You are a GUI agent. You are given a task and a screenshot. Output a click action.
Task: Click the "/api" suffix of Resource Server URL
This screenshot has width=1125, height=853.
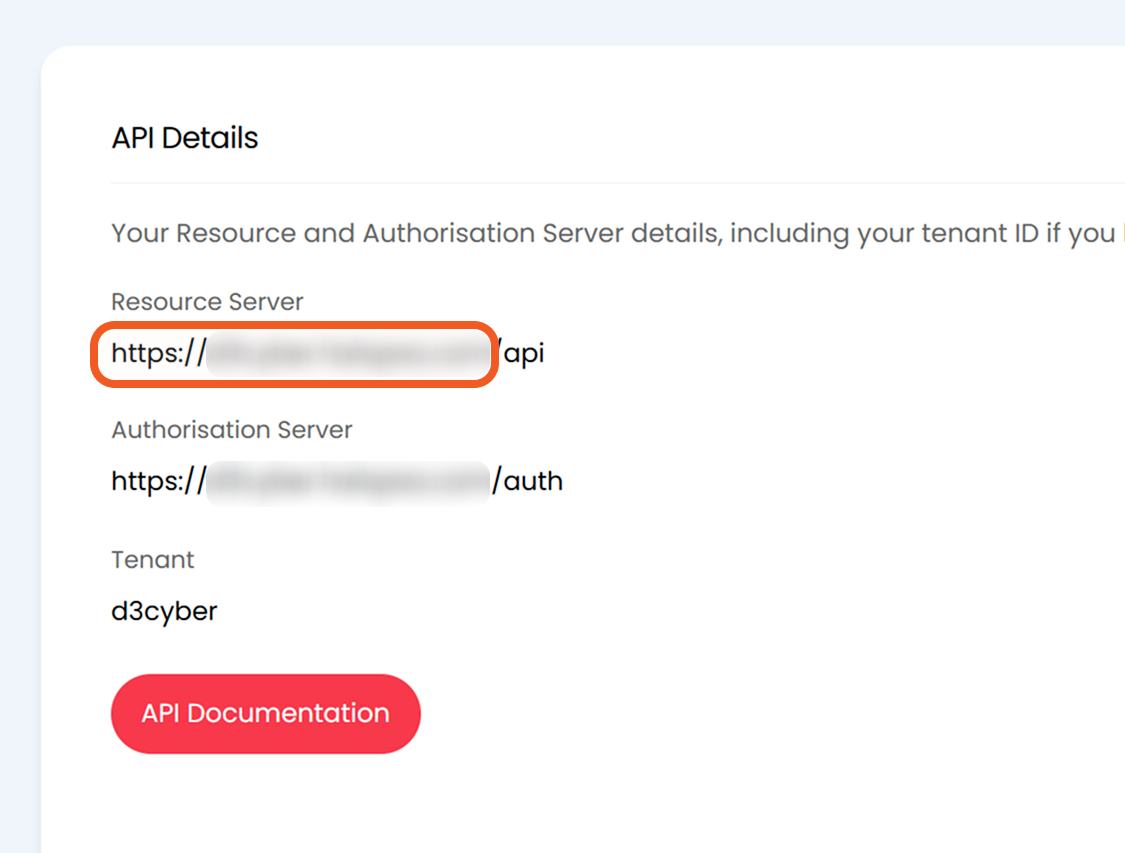[522, 353]
